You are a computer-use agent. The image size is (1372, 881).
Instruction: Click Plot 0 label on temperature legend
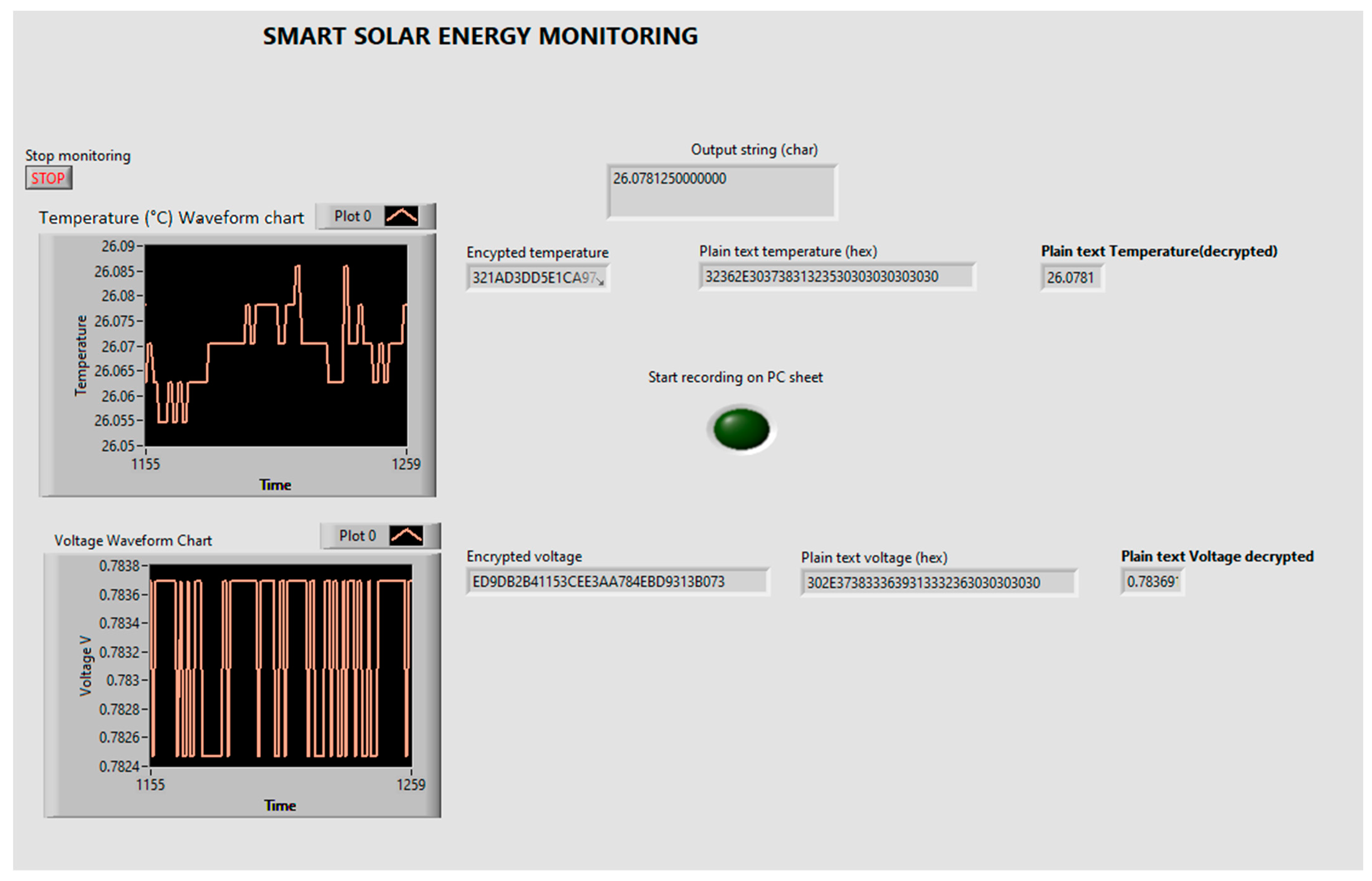click(353, 216)
